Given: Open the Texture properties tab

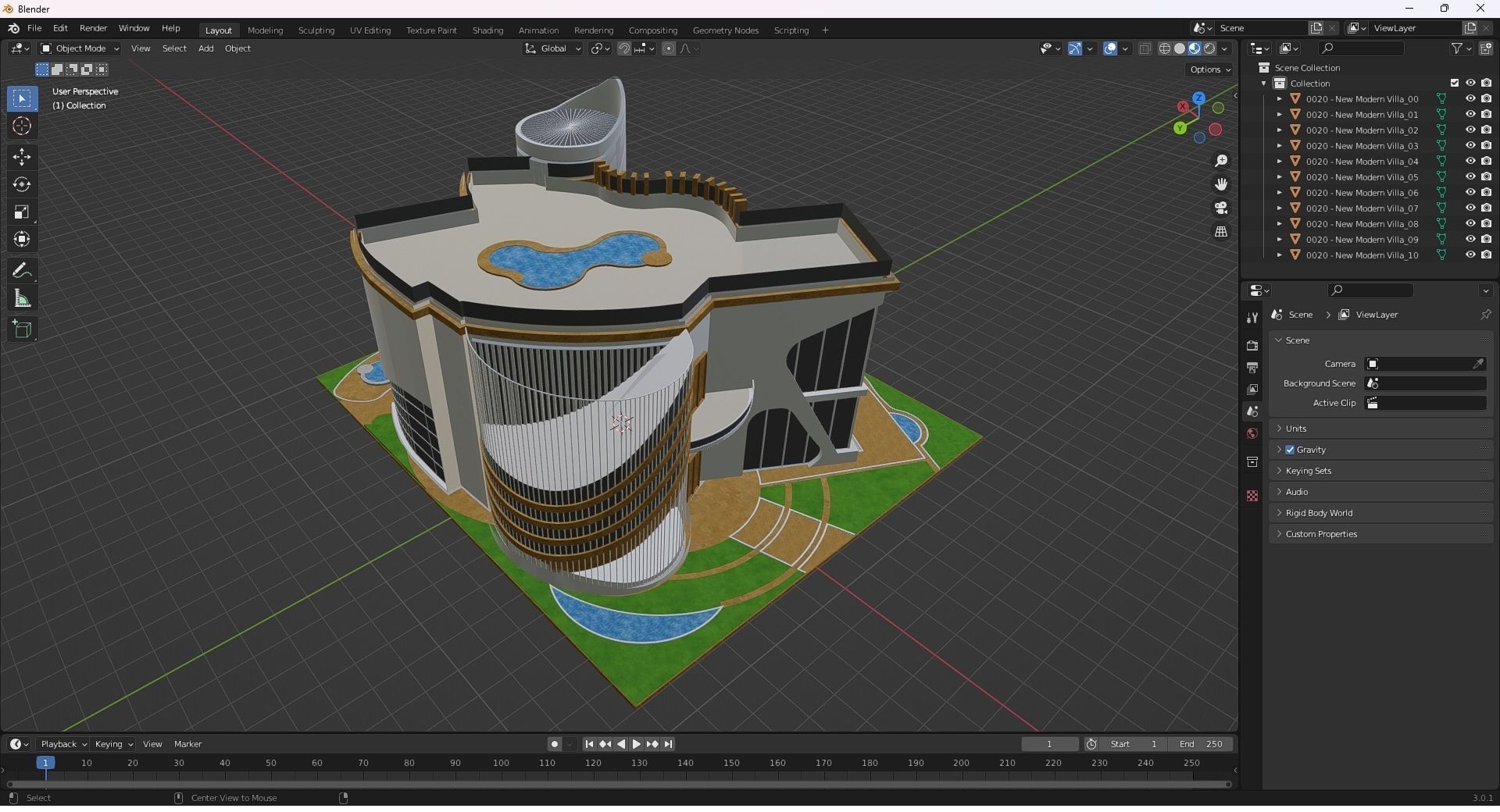Looking at the screenshot, I should 1252,496.
